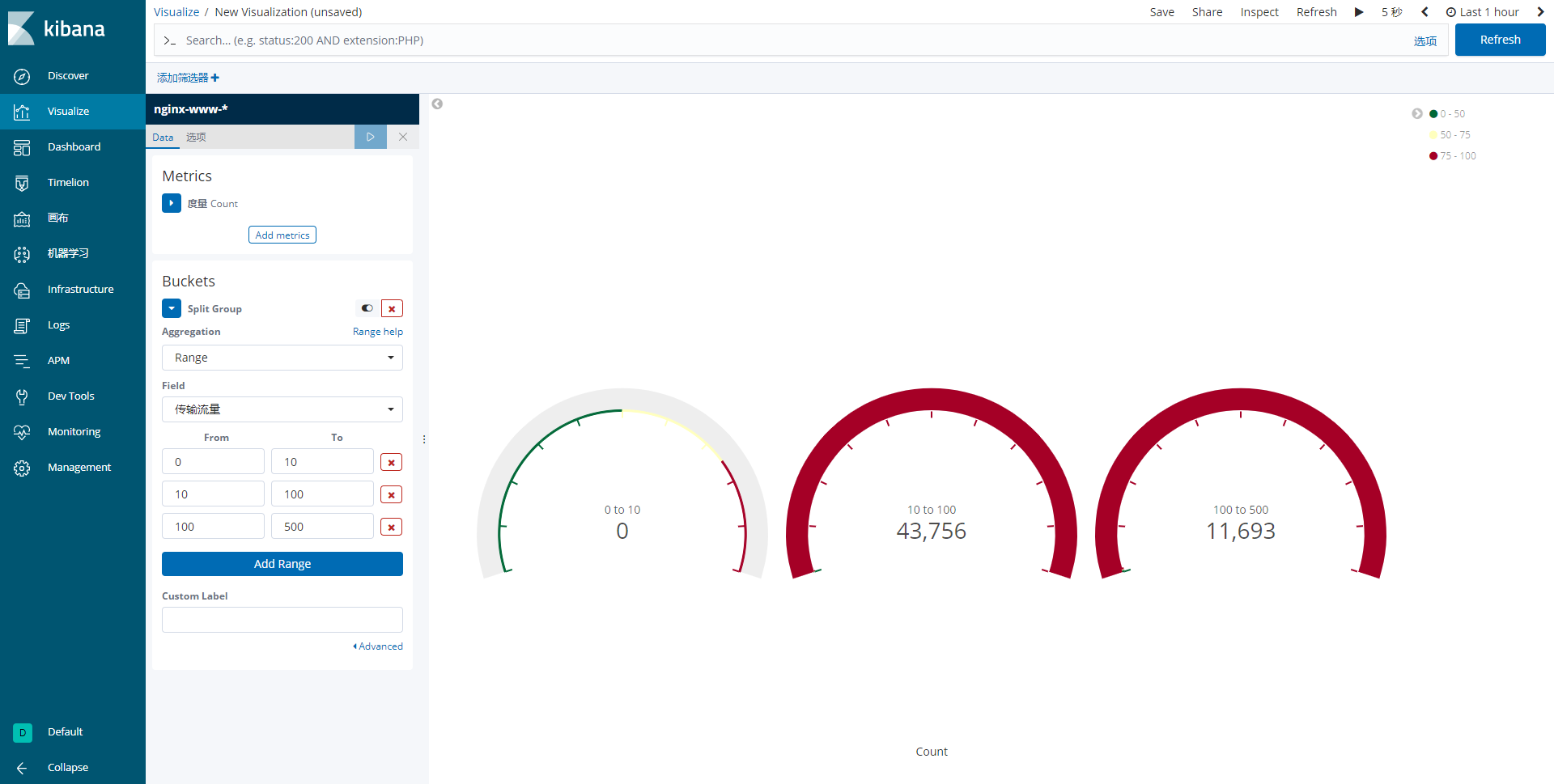Discard changes with the X button
Viewport: 1554px width, 784px height.
403,137
